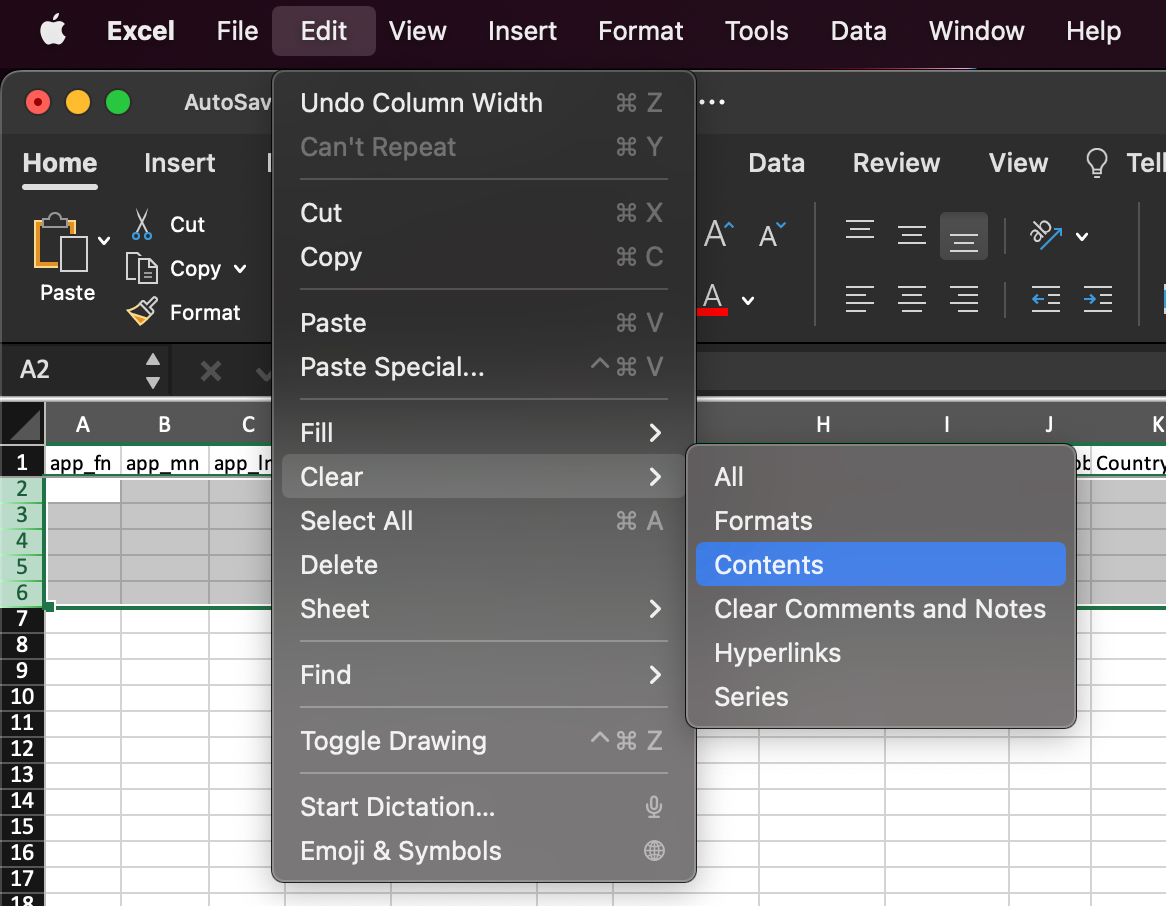
Task: Apply red font color A icon
Action: (x=712, y=299)
